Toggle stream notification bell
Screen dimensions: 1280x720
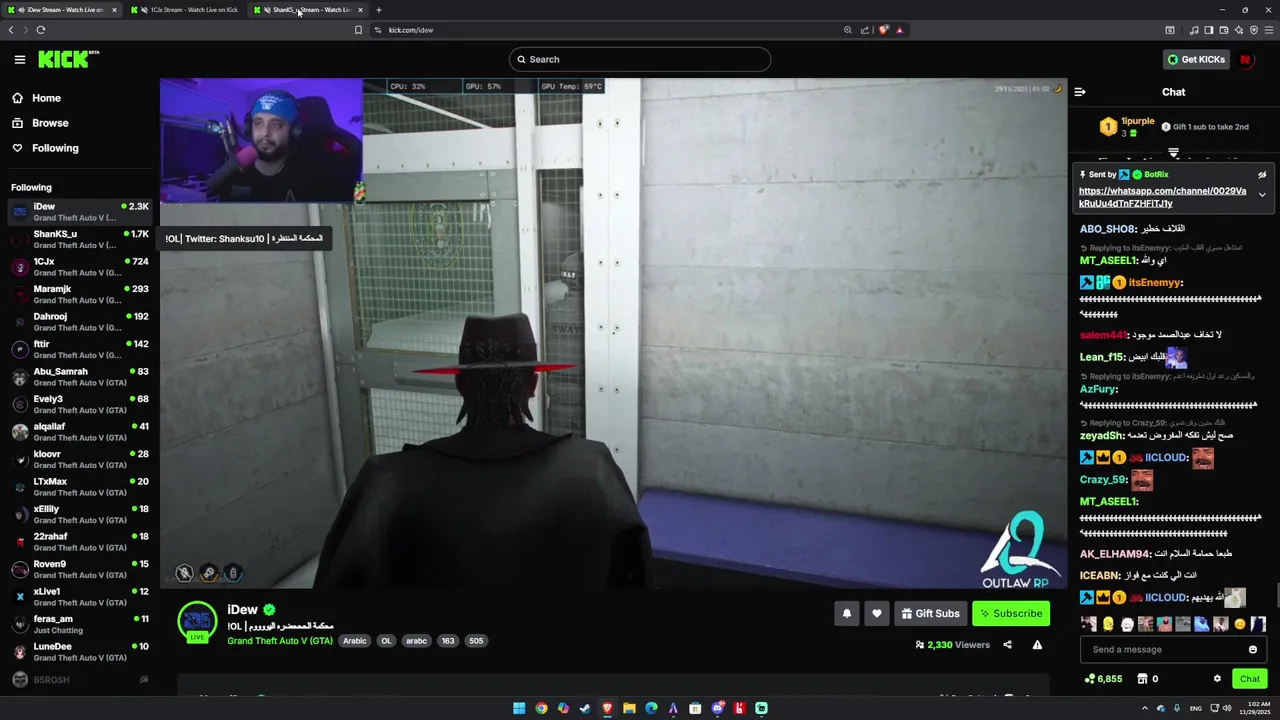point(847,613)
